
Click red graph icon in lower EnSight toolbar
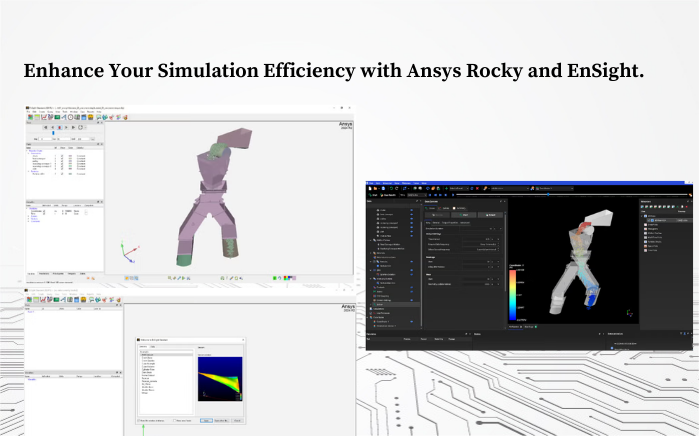pos(43,300)
